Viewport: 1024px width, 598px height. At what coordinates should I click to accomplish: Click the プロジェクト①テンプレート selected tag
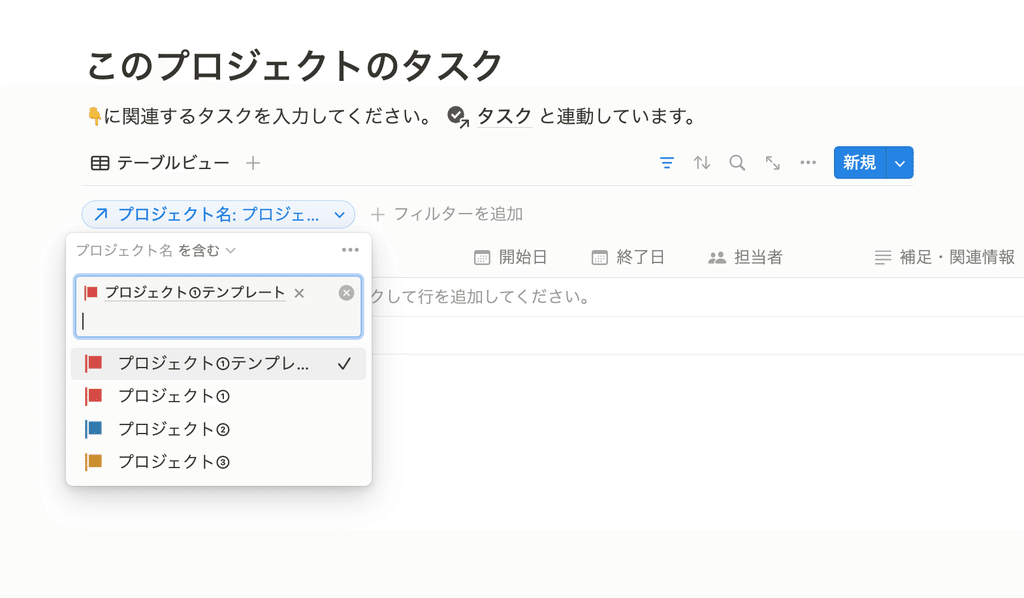click(195, 293)
